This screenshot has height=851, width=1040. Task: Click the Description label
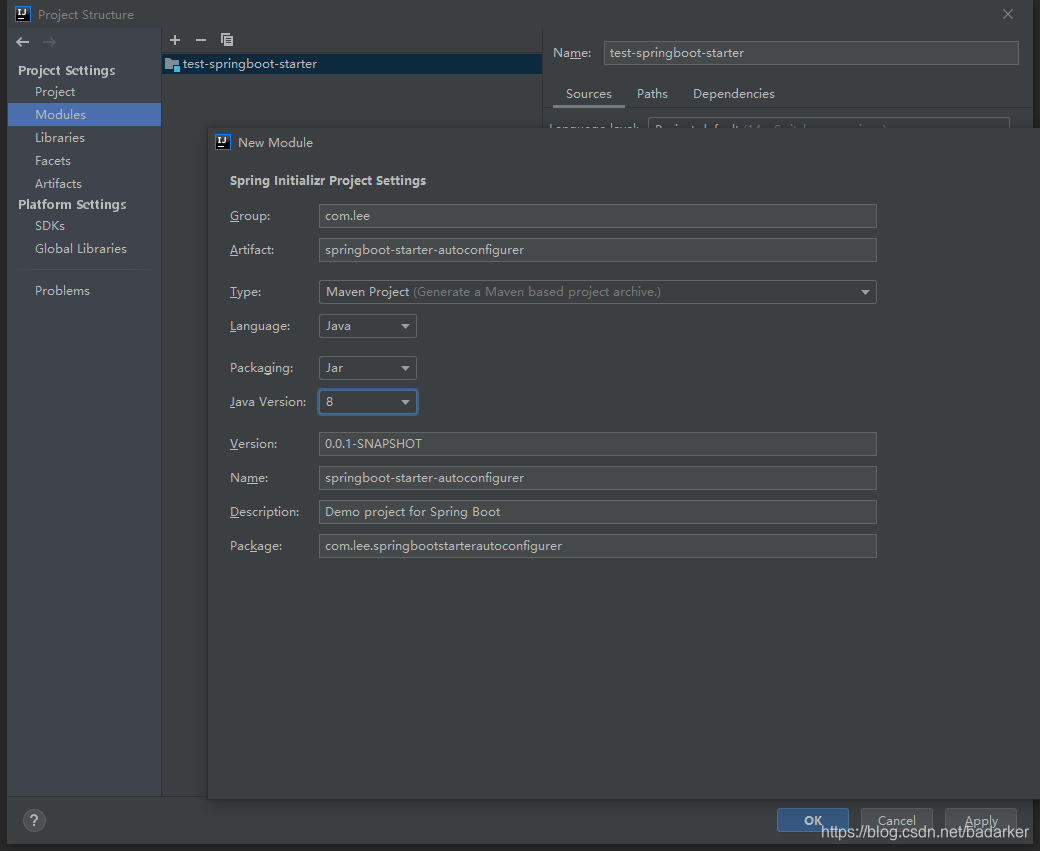[x=265, y=512]
